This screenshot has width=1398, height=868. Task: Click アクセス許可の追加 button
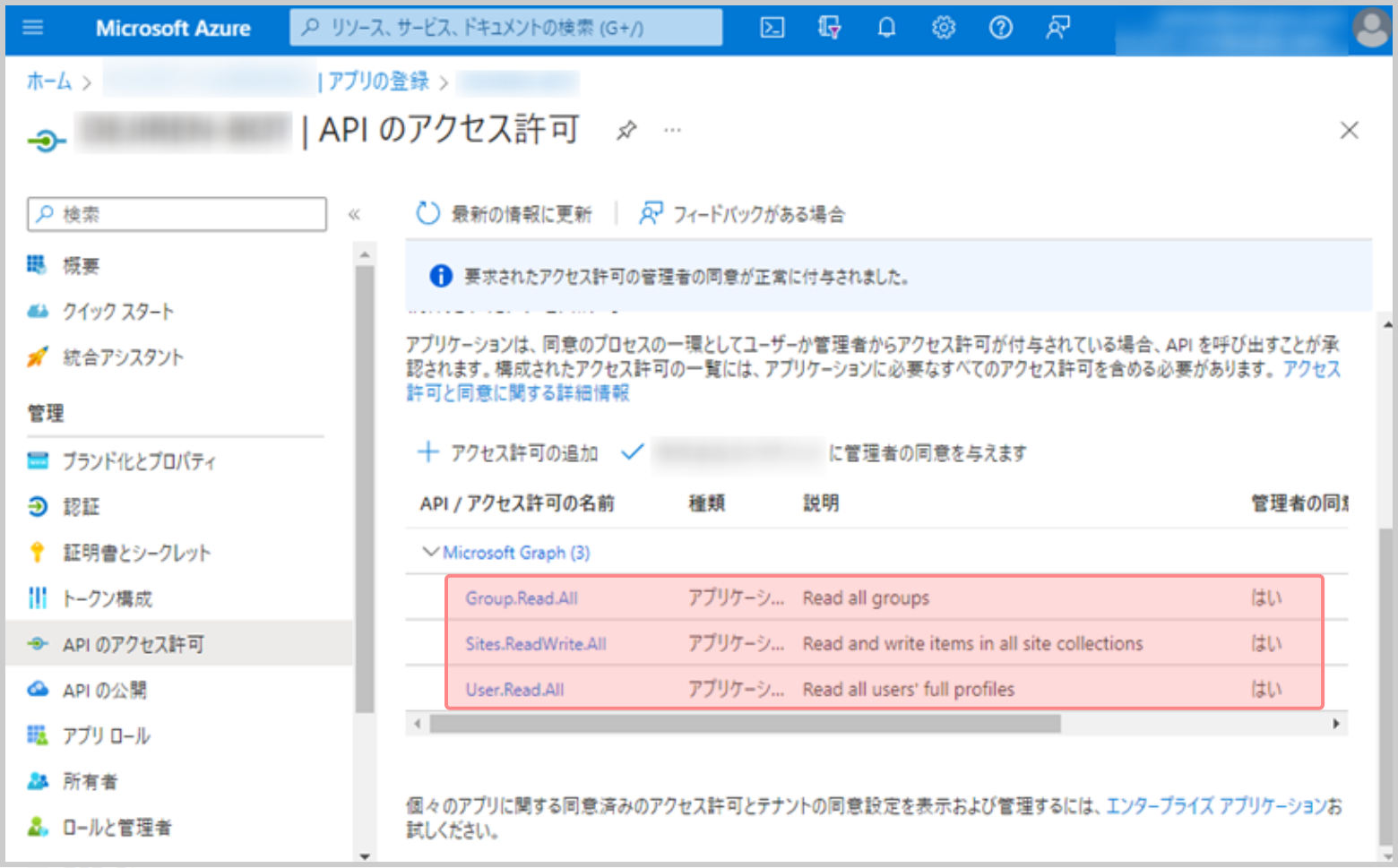pos(508,453)
